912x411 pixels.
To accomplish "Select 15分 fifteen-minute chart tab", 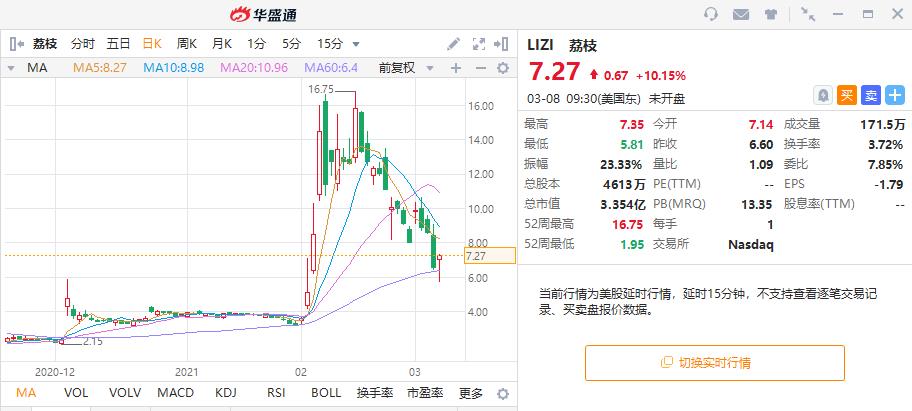I will (330, 44).
